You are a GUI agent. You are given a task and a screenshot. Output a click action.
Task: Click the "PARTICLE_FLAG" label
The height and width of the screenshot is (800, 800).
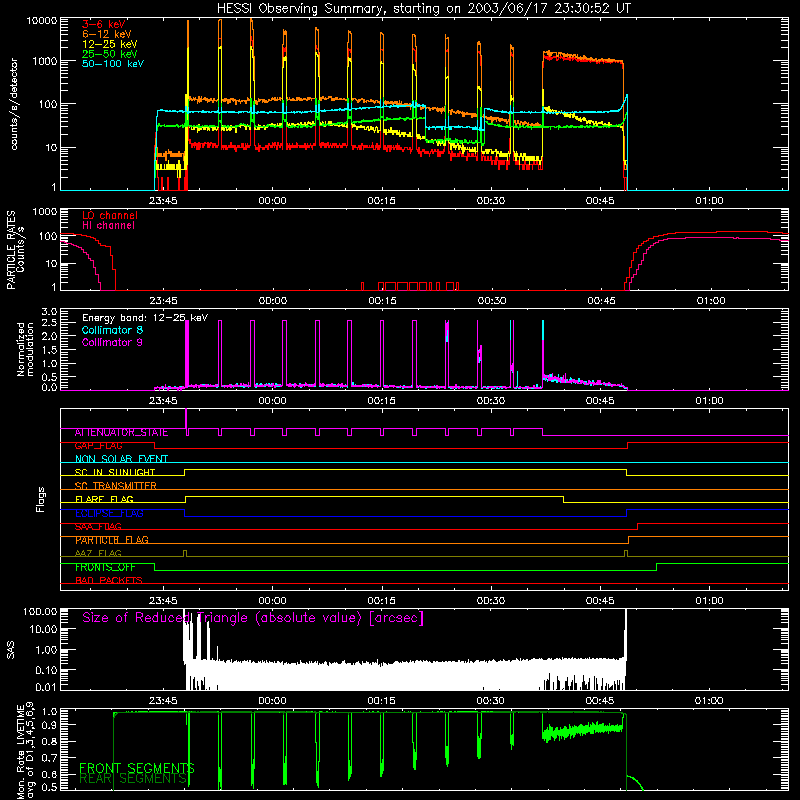point(112,540)
